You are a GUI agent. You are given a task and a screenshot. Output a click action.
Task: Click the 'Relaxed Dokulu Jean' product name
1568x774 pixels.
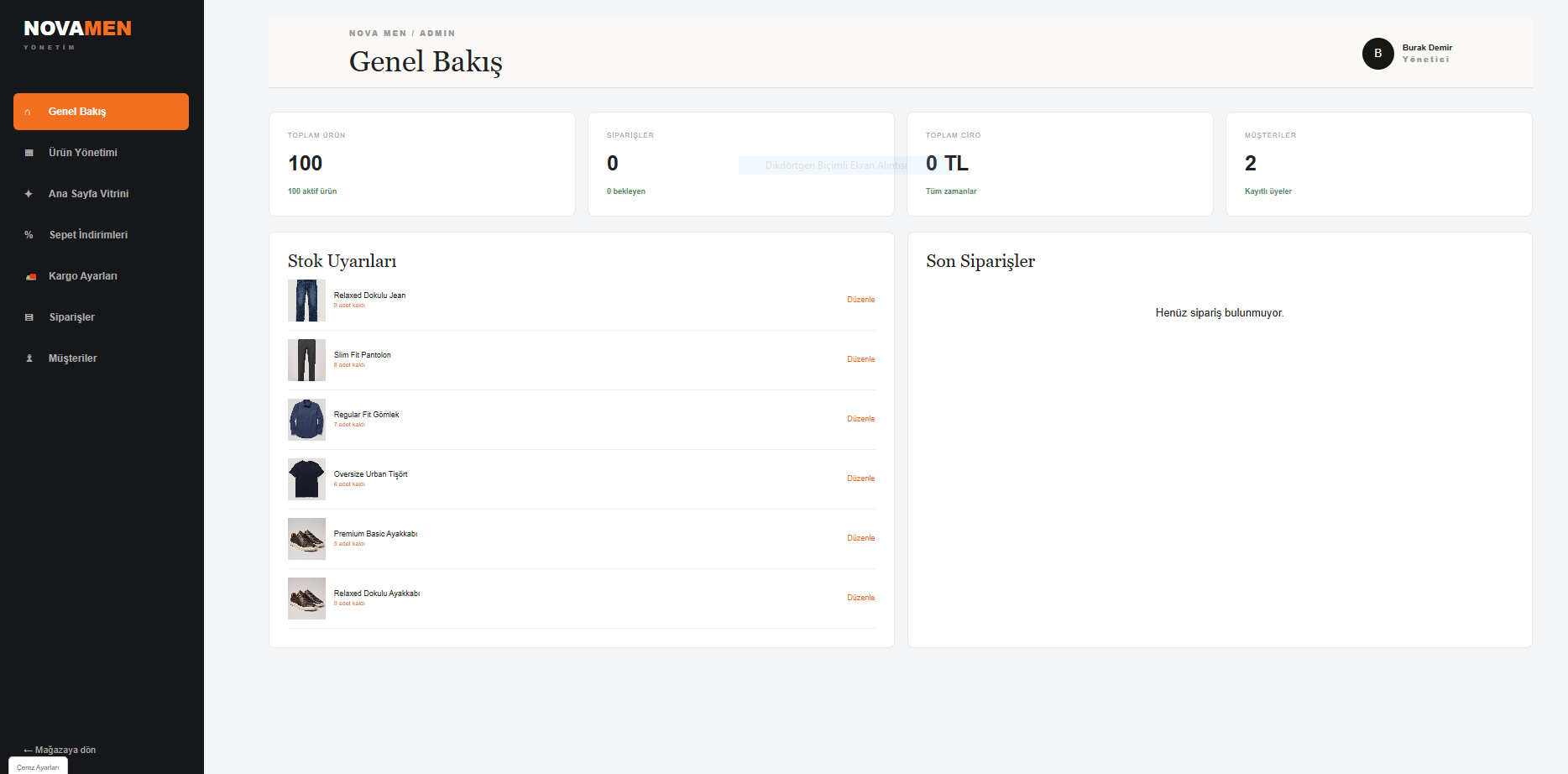tap(369, 295)
